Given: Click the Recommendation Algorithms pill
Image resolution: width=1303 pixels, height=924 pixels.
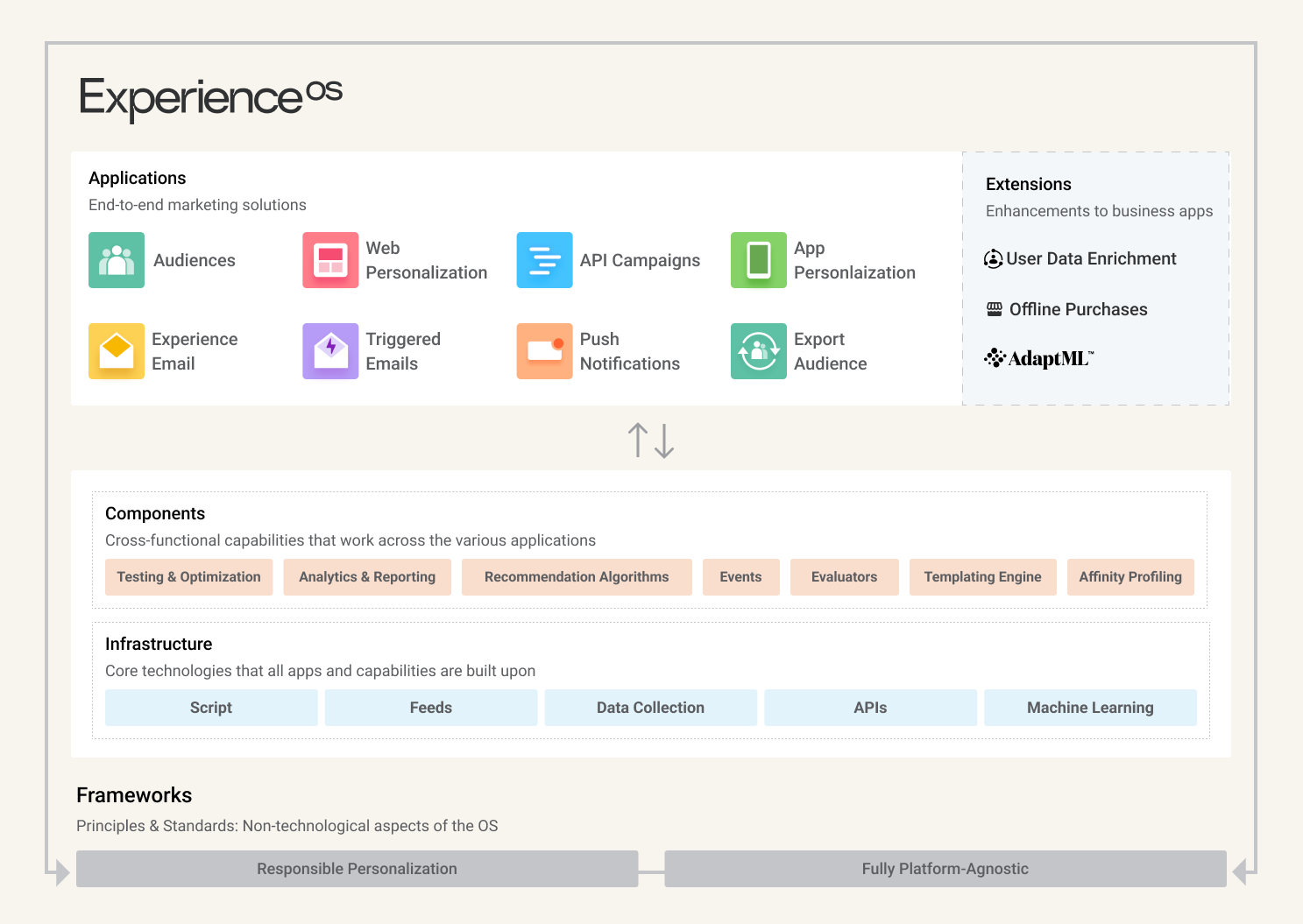Looking at the screenshot, I should (576, 576).
